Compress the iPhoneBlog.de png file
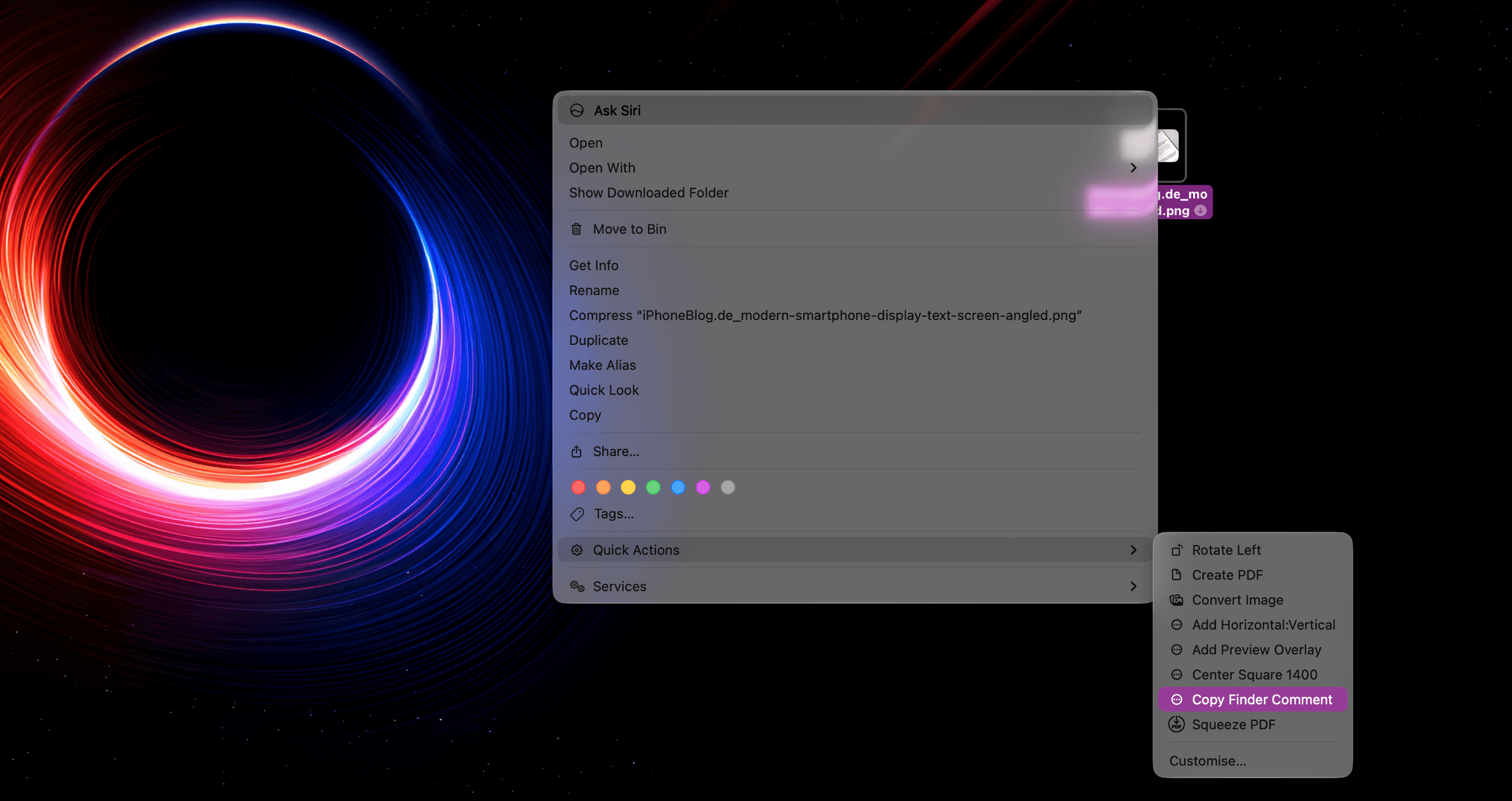The image size is (1512, 801). coord(854,315)
